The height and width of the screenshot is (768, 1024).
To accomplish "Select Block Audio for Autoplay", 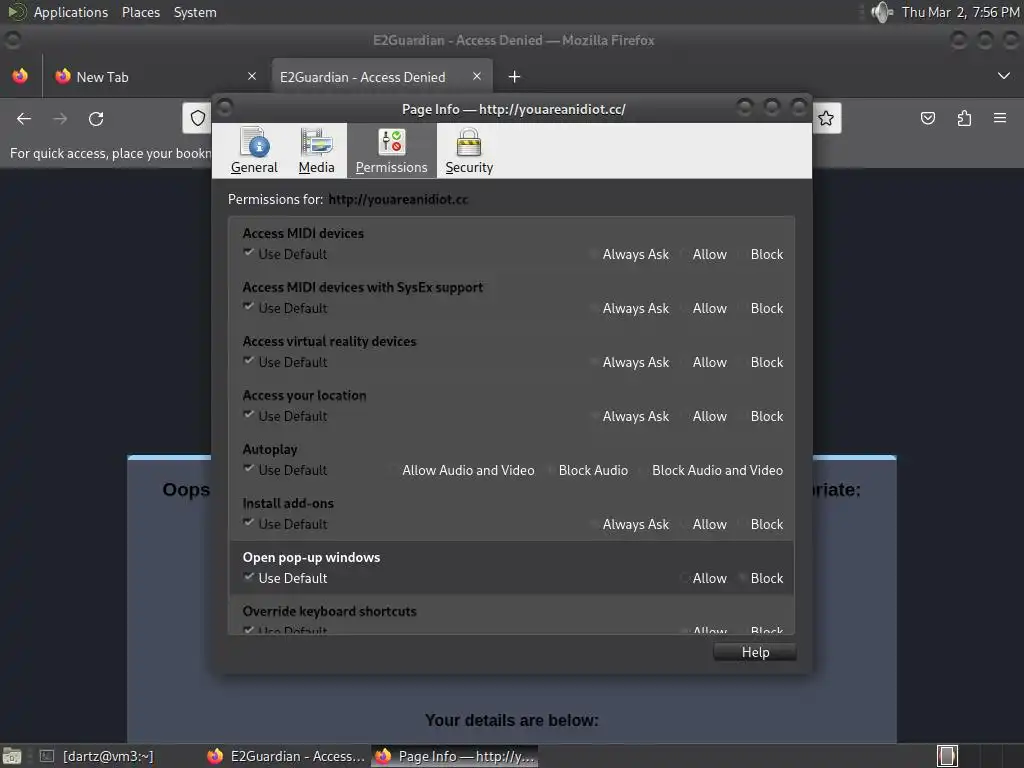I will [x=587, y=470].
